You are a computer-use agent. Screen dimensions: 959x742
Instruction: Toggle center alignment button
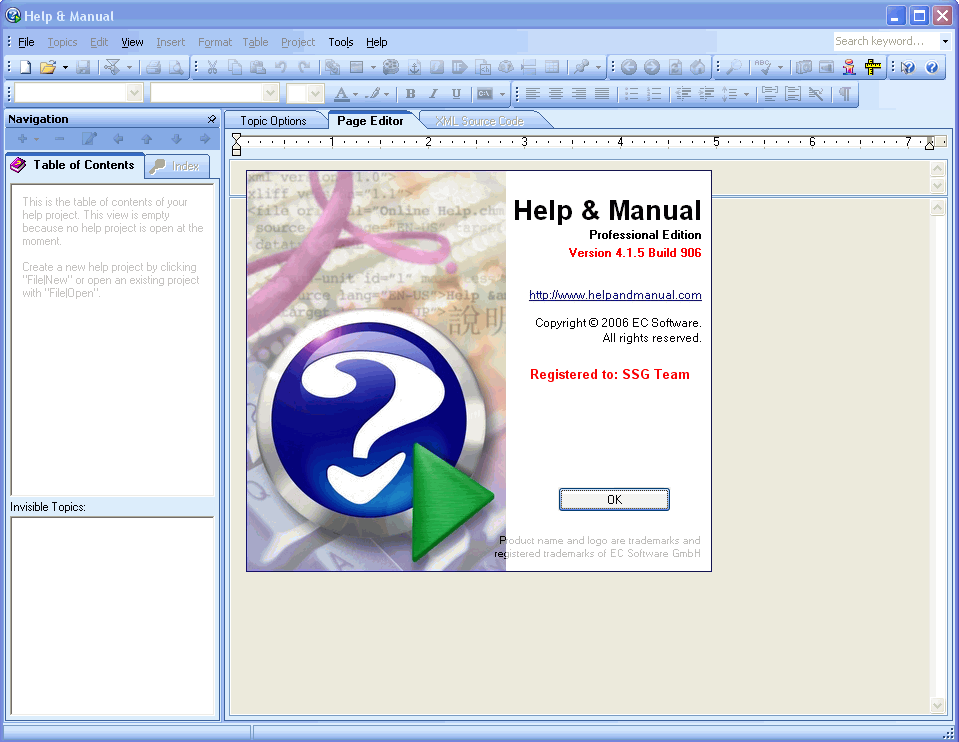pos(556,94)
